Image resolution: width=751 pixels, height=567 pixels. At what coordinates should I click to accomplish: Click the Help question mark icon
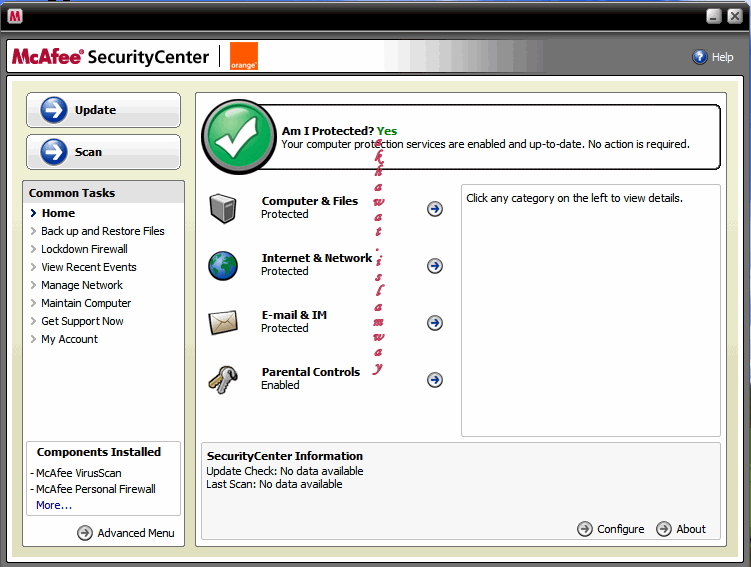700,57
